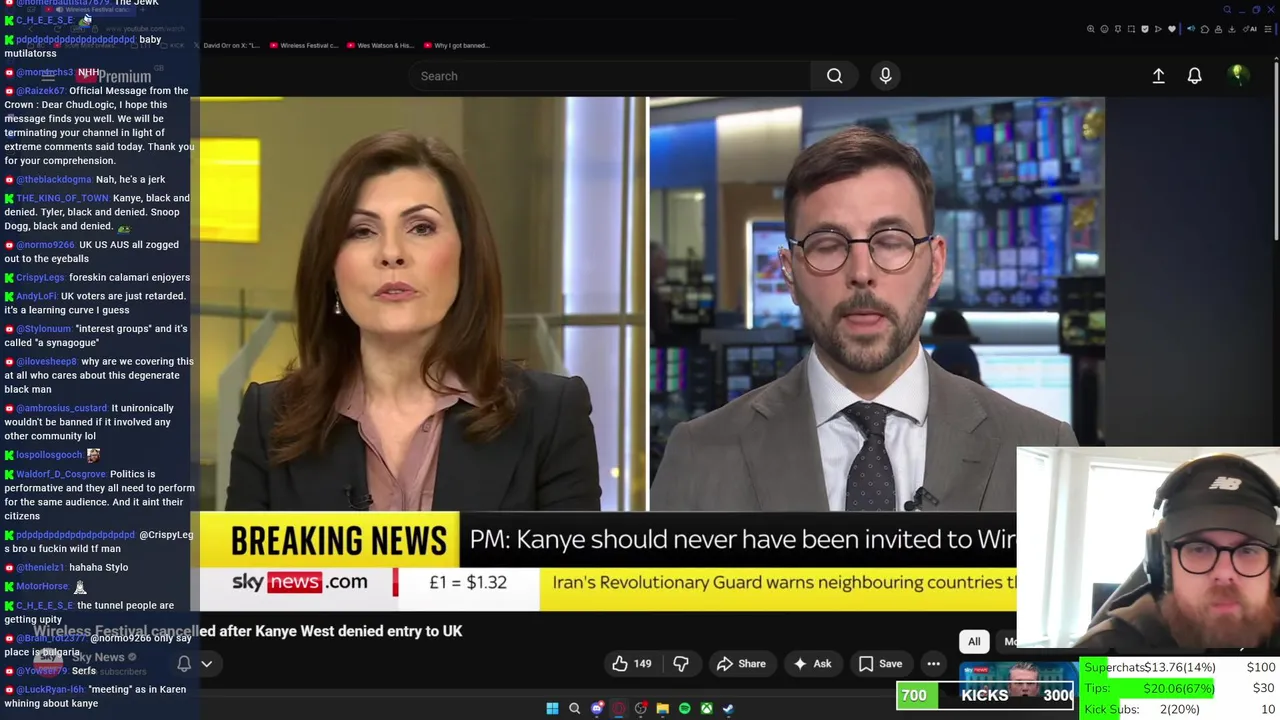Click the Waldorf_D_Cosgrove chat username
1280x720 pixels.
[x=61, y=474]
